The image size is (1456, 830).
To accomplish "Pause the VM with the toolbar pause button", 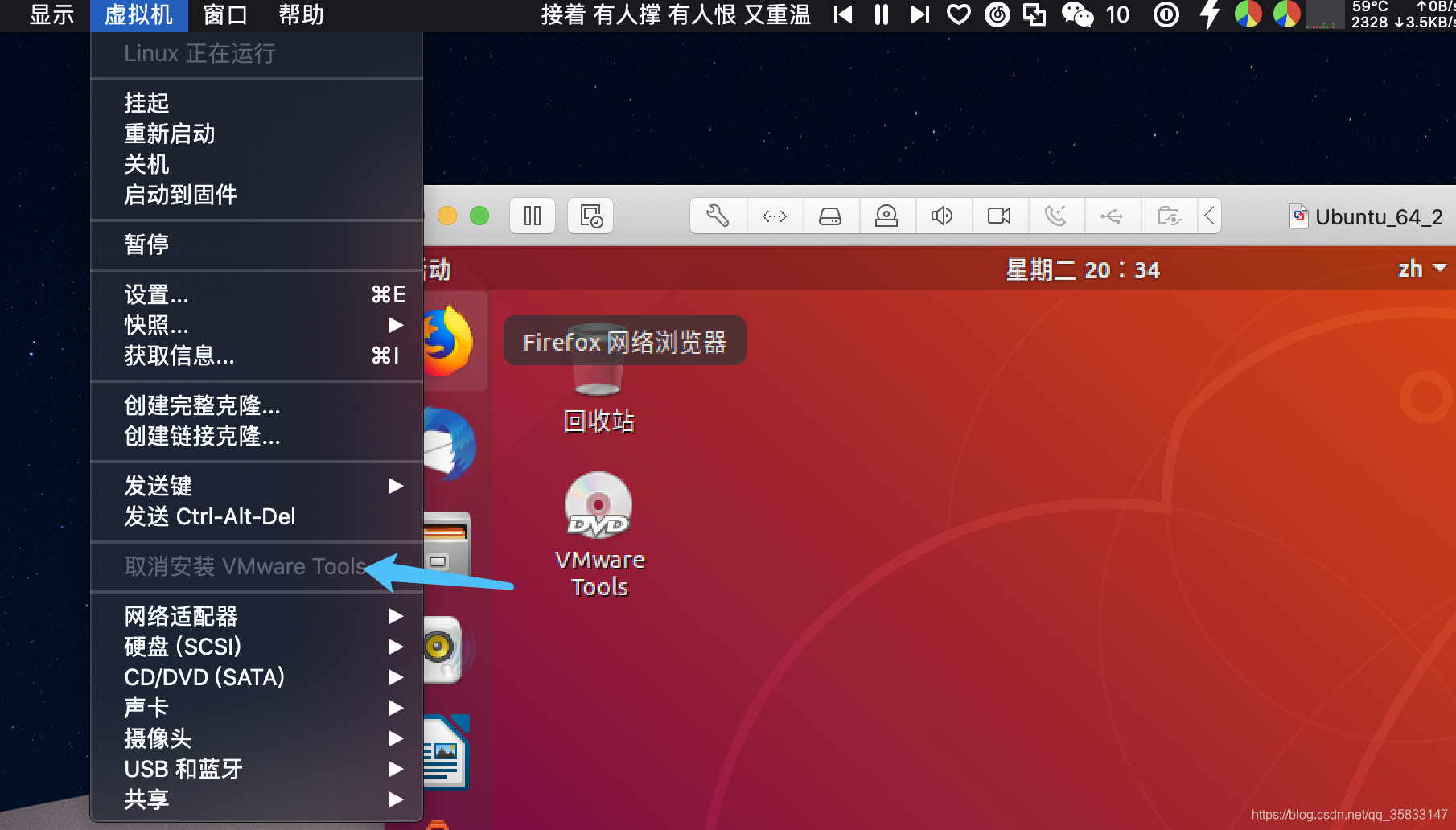I will pos(532,216).
